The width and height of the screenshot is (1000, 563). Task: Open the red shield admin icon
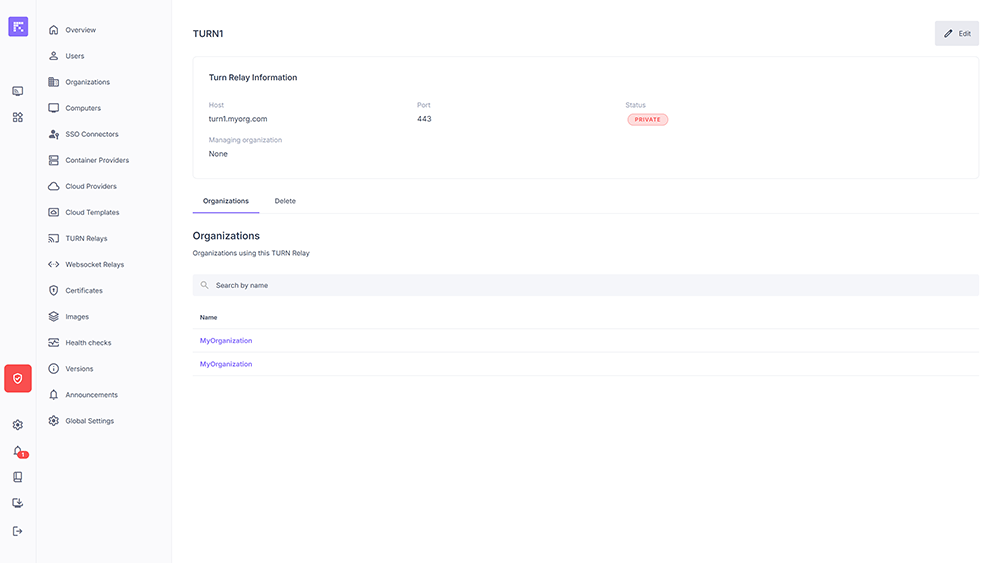point(18,378)
